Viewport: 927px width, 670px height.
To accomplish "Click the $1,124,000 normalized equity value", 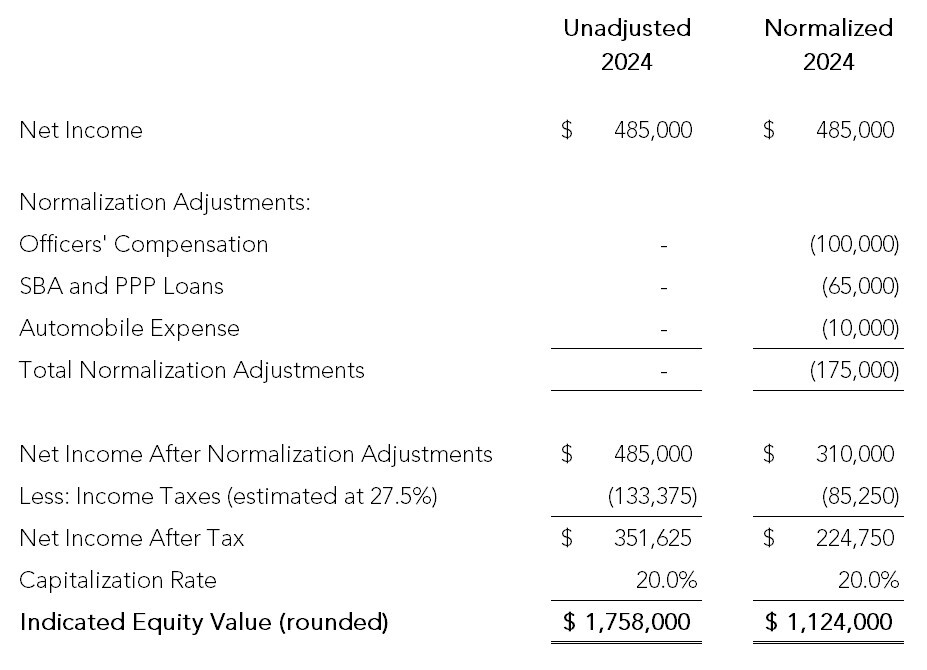I will [829, 622].
